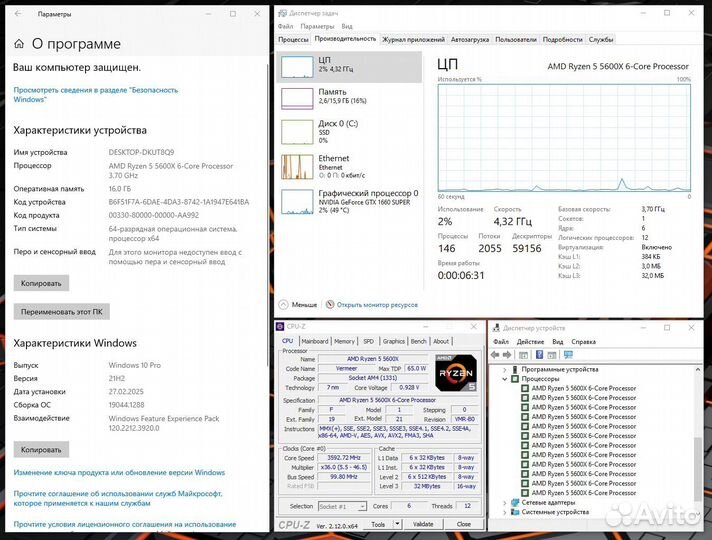Go back with the Settings window arrow
Viewport: 712px width, 540px height.
tap(18, 14)
